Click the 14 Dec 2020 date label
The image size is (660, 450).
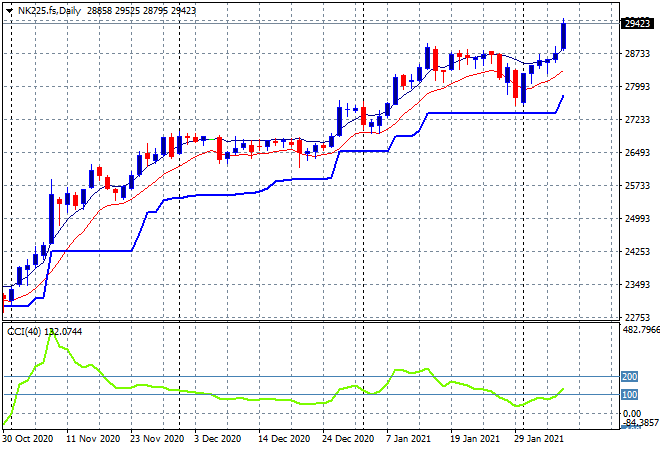click(x=285, y=439)
